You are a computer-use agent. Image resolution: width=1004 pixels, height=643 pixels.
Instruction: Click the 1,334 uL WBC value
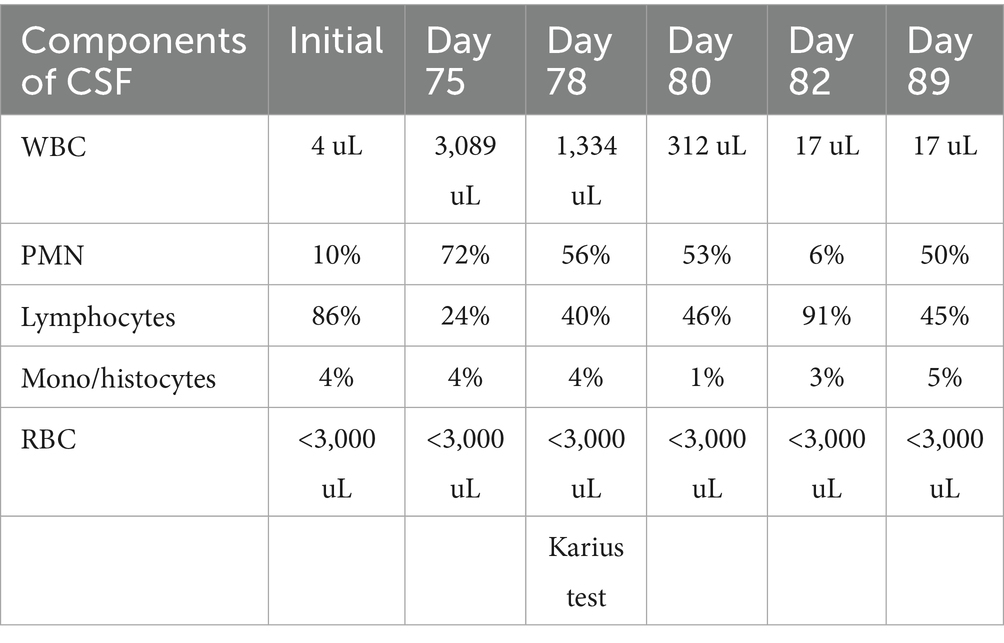[586, 170]
